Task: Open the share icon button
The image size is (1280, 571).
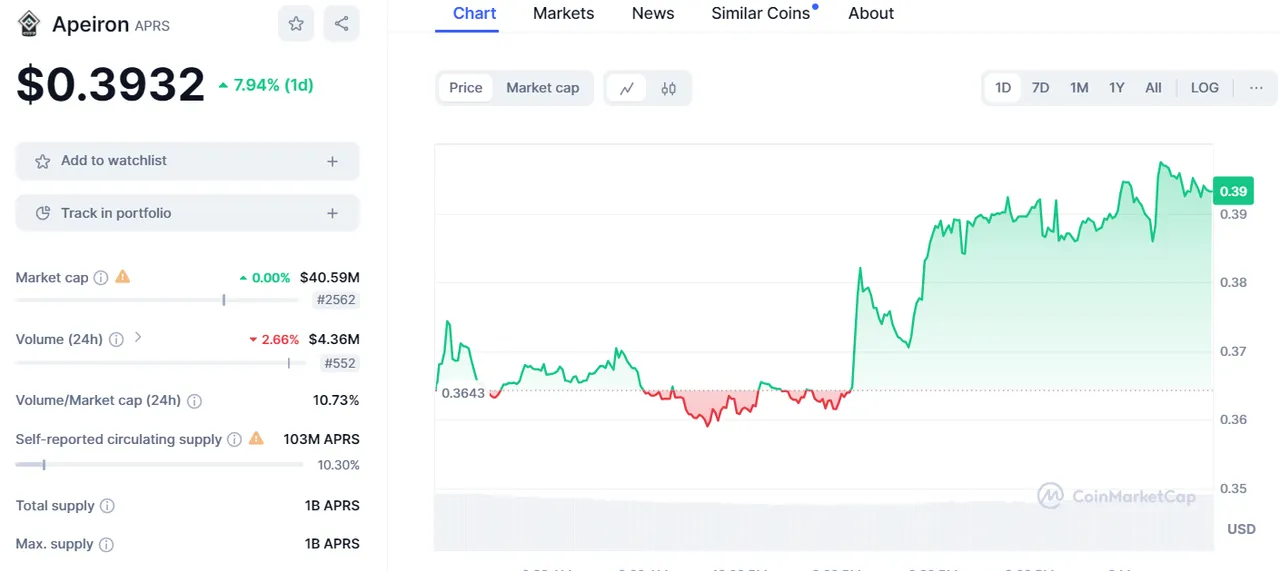Action: coord(342,24)
